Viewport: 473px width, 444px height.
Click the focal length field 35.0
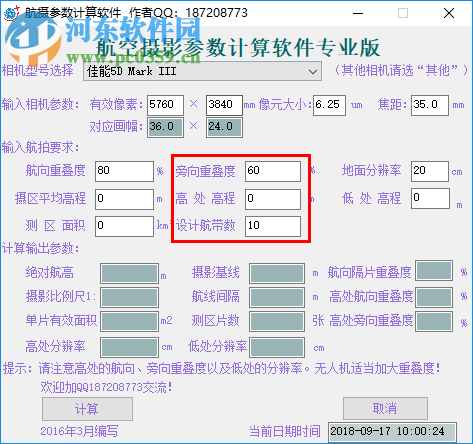(x=430, y=105)
